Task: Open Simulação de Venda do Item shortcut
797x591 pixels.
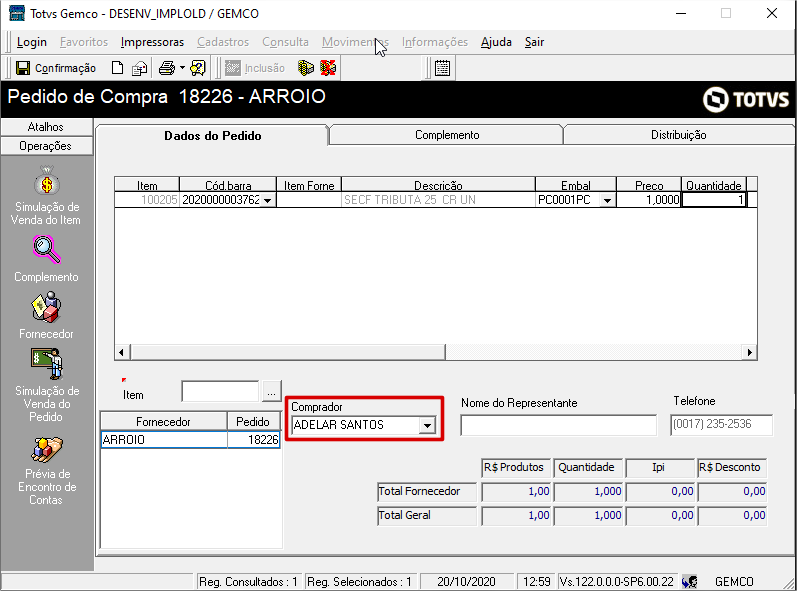Action: pyautogui.click(x=46, y=196)
